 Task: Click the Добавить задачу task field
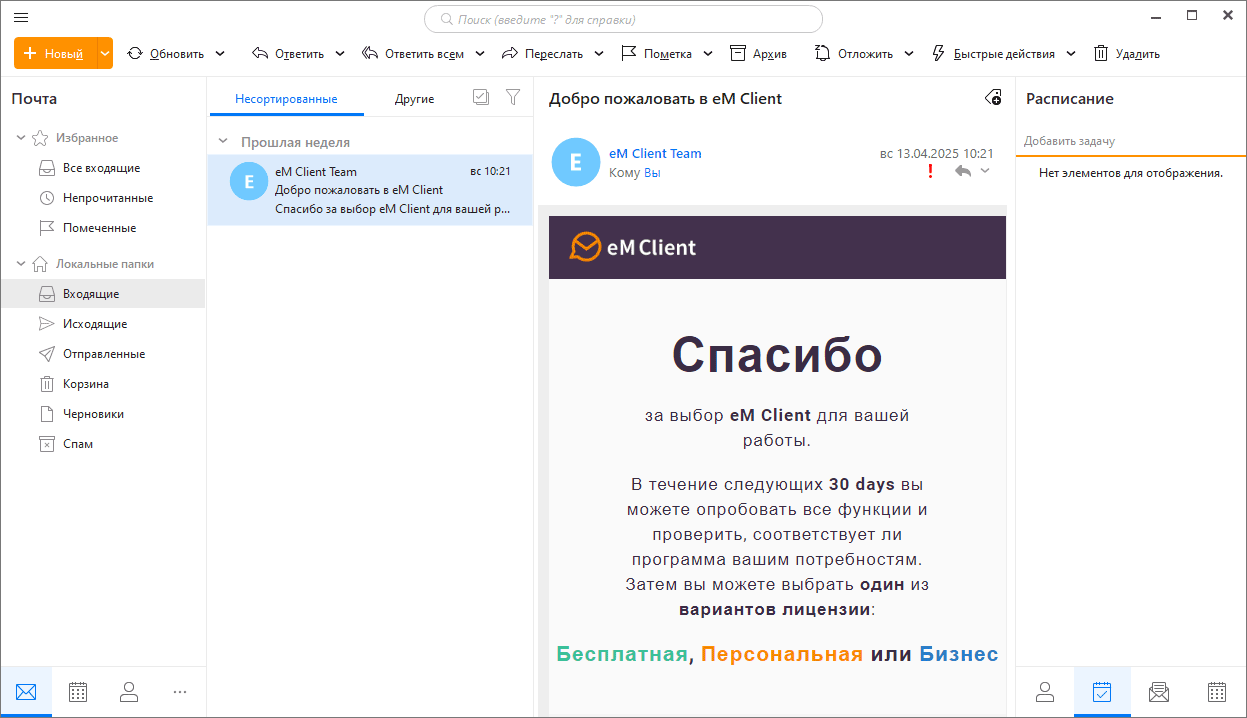1131,141
